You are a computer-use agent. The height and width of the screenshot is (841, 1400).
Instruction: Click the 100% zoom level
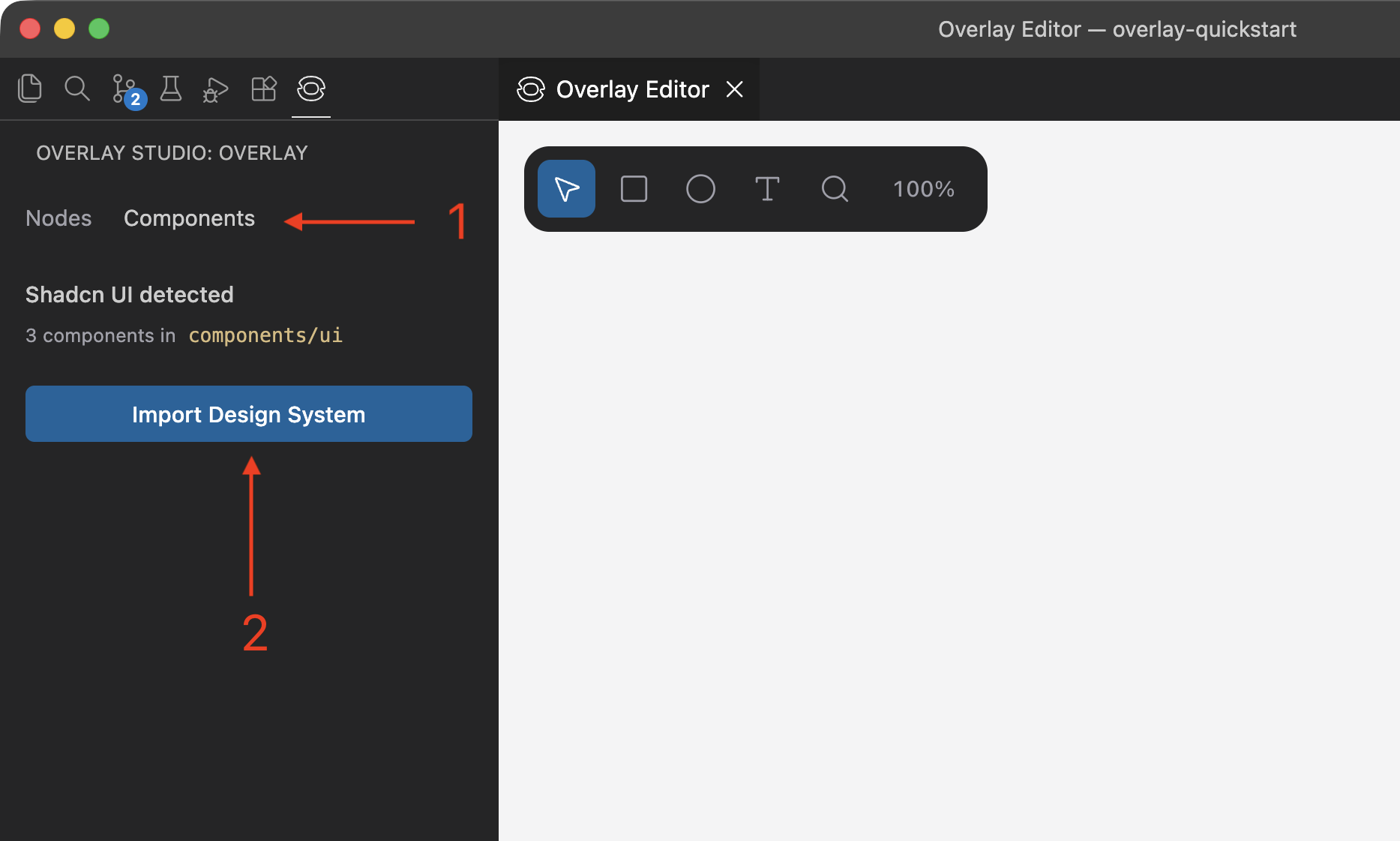coord(923,188)
